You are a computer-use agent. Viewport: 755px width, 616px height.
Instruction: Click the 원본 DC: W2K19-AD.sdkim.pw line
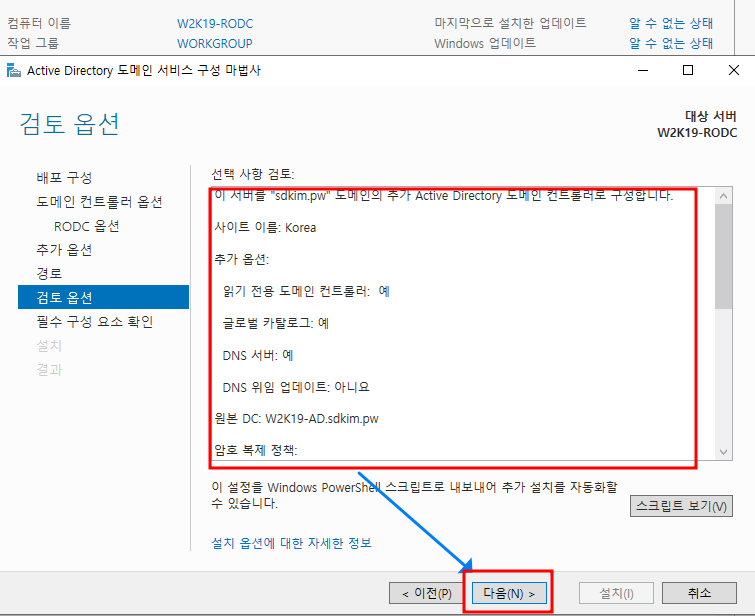click(297, 419)
